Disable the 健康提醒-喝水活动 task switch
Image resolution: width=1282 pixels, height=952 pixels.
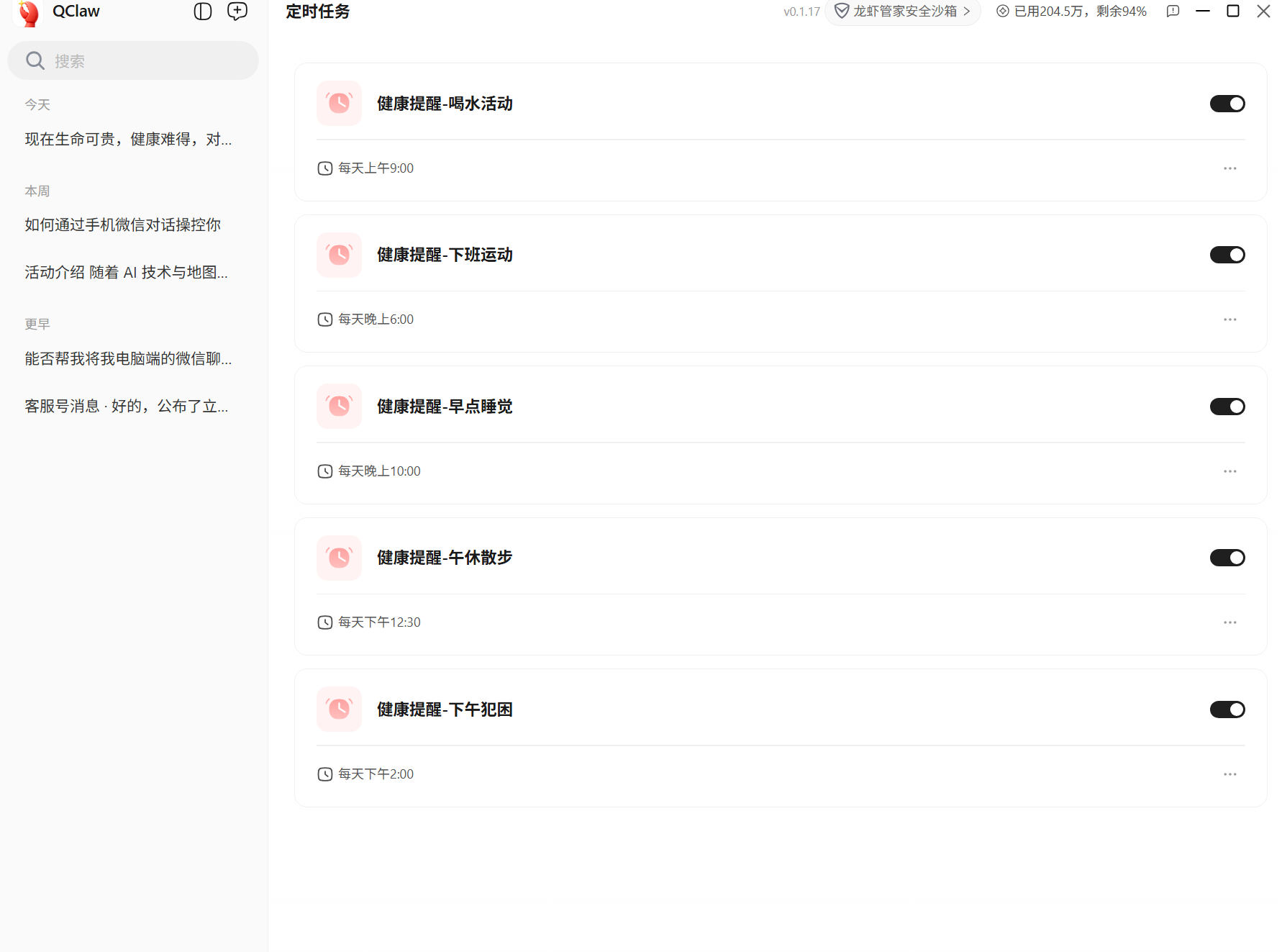[1227, 104]
